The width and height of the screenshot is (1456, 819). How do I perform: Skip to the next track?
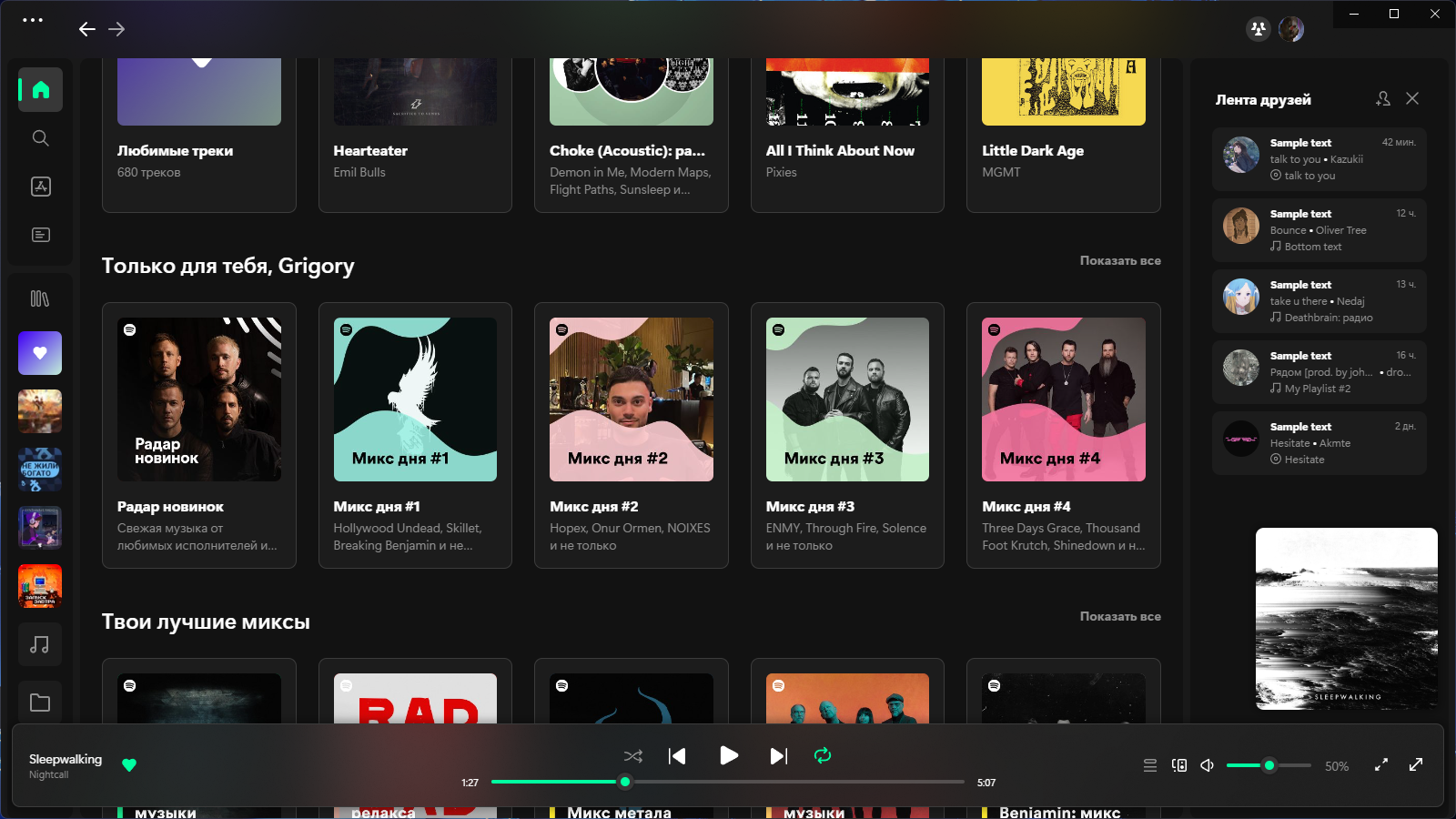[x=779, y=756]
